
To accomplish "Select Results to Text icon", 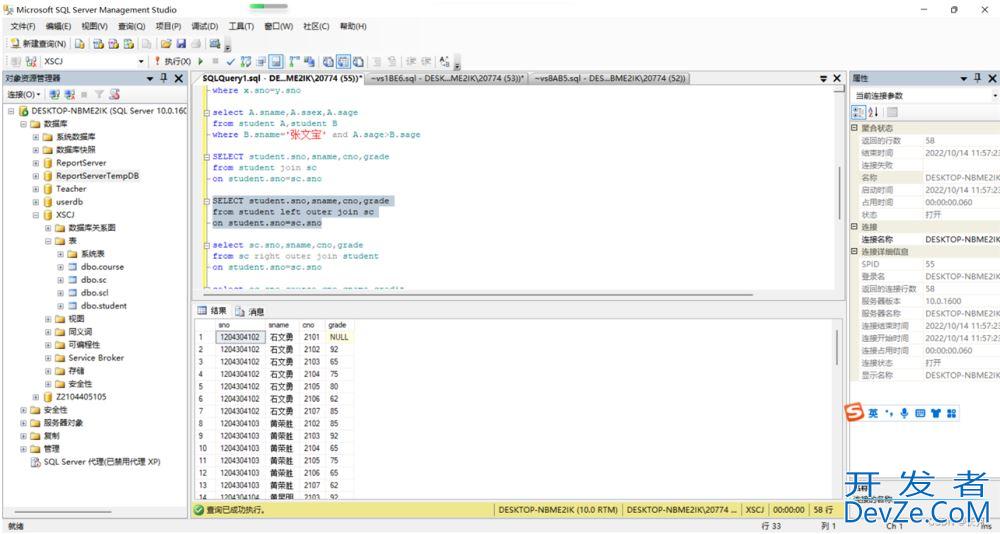I will click(328, 61).
